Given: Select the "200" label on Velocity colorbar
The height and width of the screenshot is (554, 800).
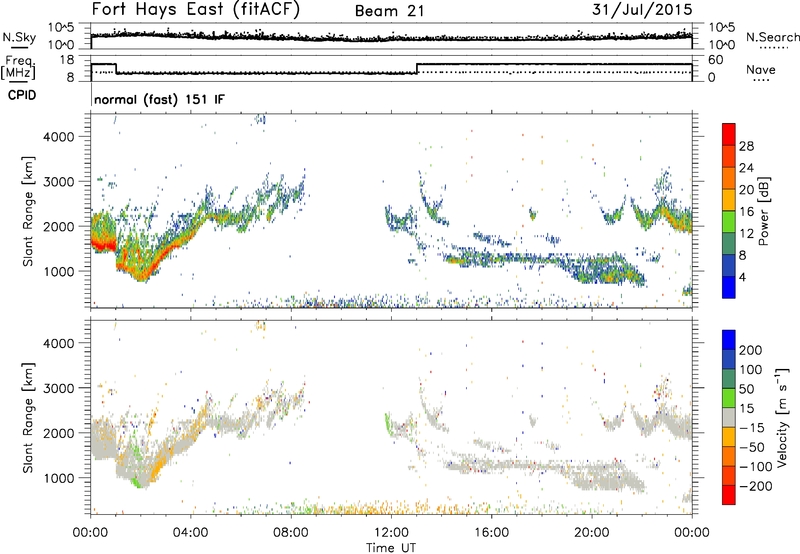Looking at the screenshot, I should click(751, 350).
